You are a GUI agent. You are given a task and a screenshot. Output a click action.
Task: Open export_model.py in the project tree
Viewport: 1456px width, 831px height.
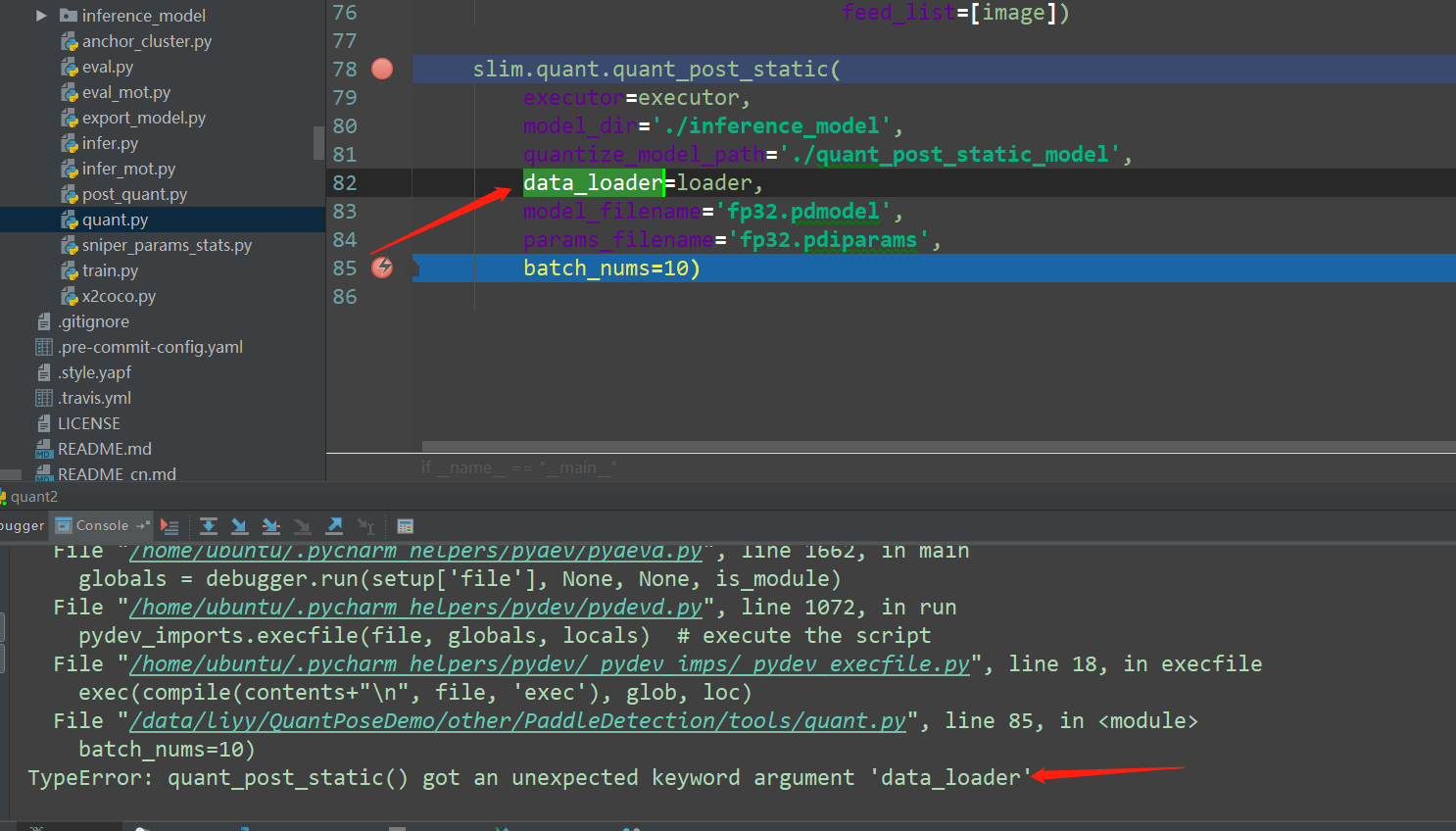click(x=144, y=118)
